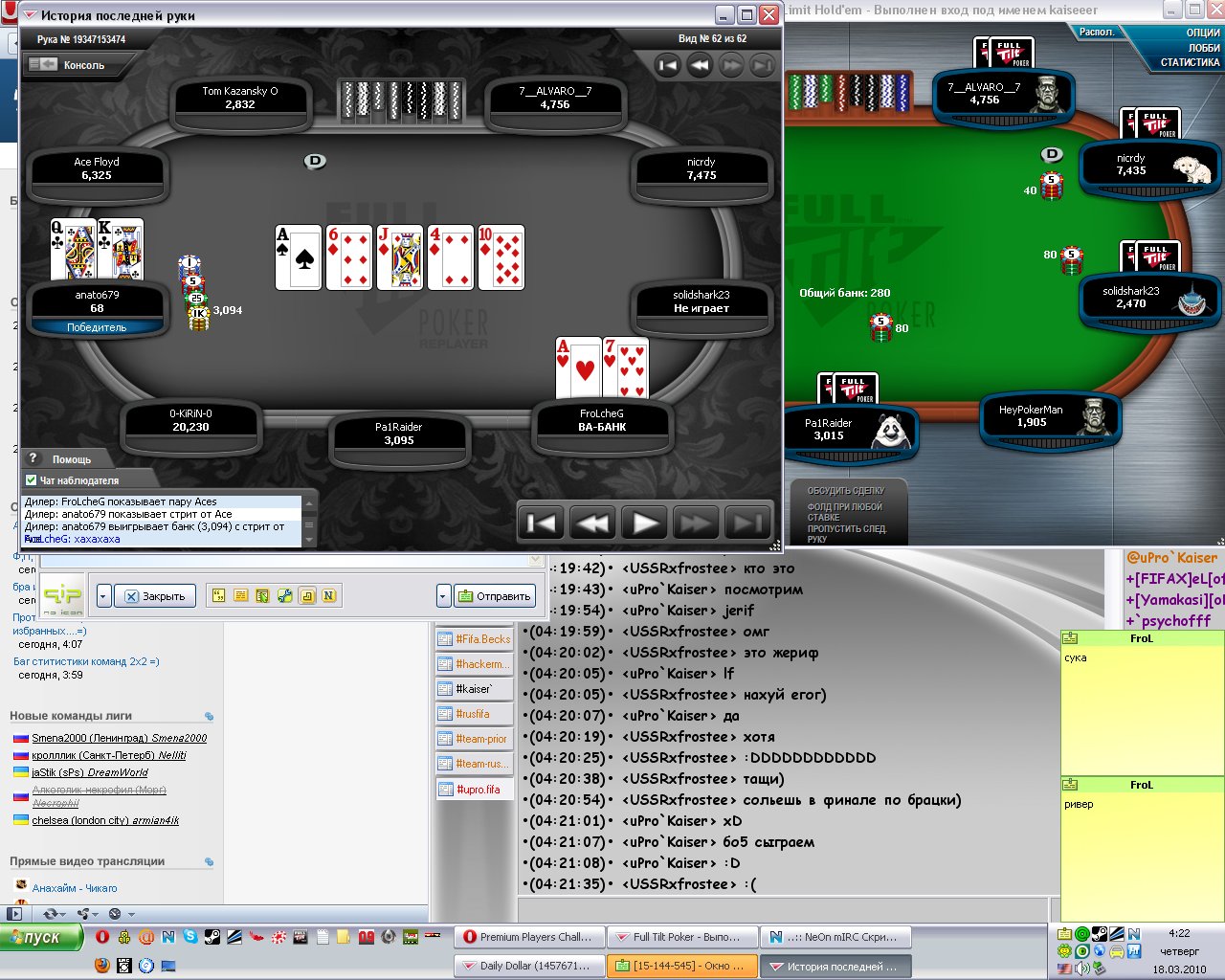Switch to NeOn mIRC taskbar window

coord(835,937)
